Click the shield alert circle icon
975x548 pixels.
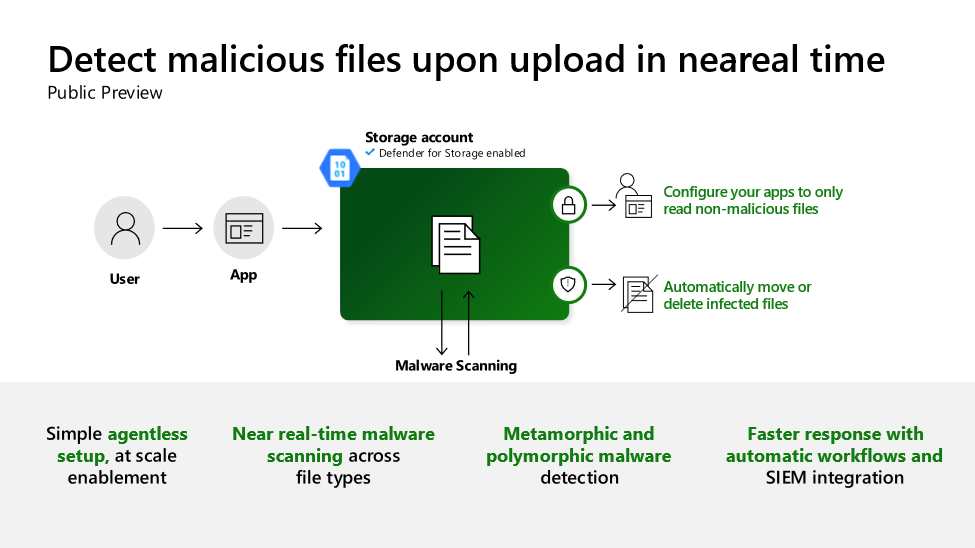click(568, 285)
